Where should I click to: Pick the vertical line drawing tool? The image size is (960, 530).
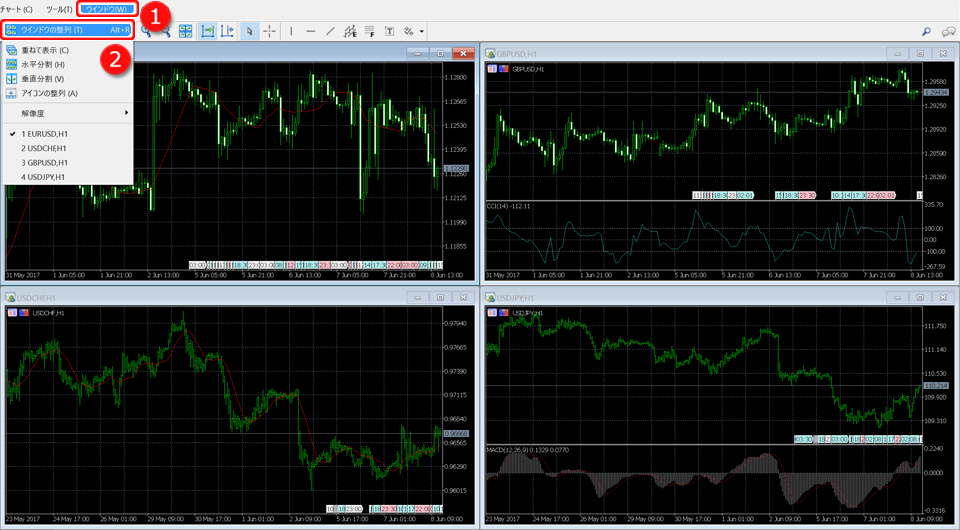(292, 31)
